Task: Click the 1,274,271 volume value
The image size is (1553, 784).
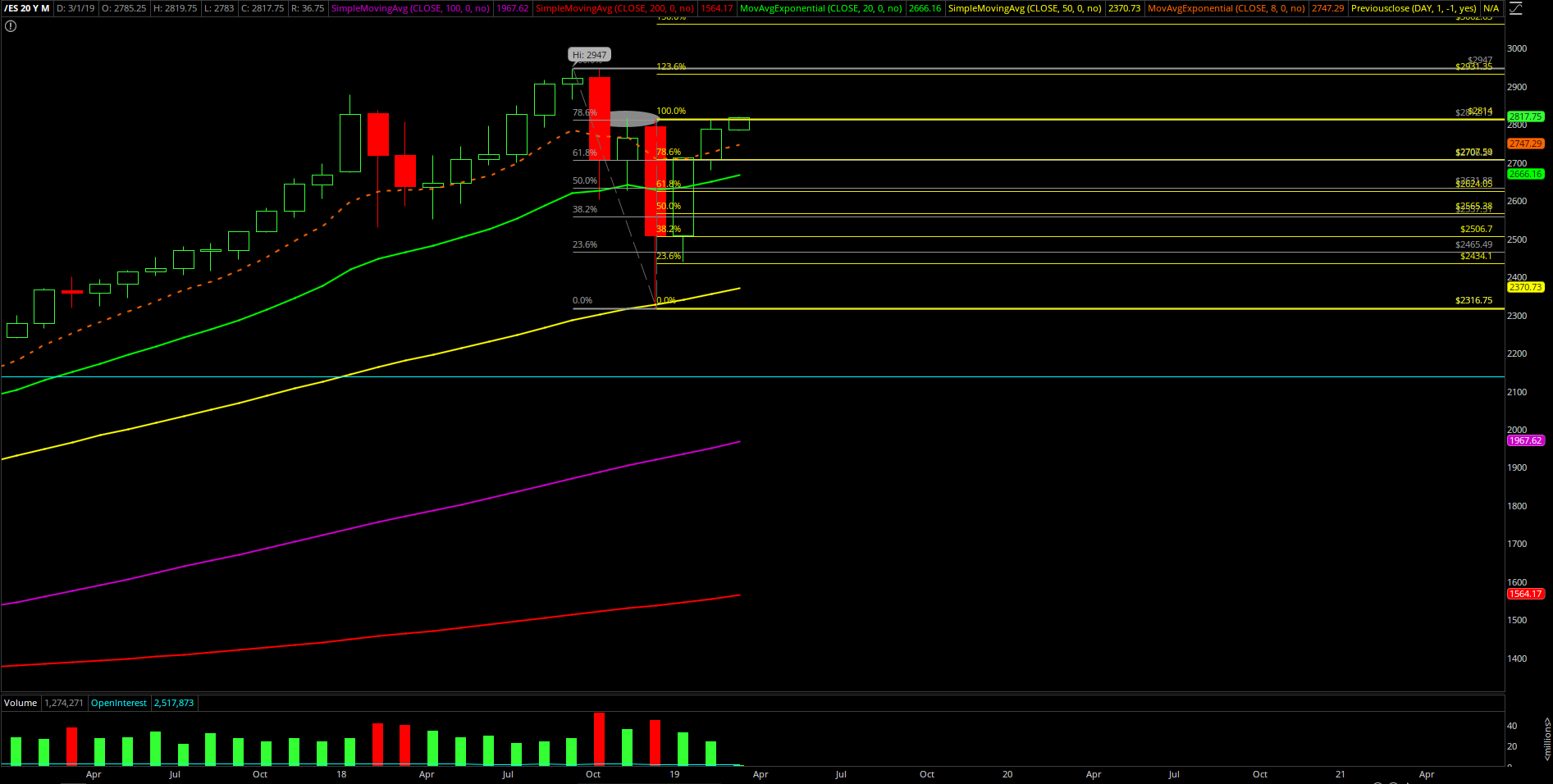Action: (x=64, y=703)
